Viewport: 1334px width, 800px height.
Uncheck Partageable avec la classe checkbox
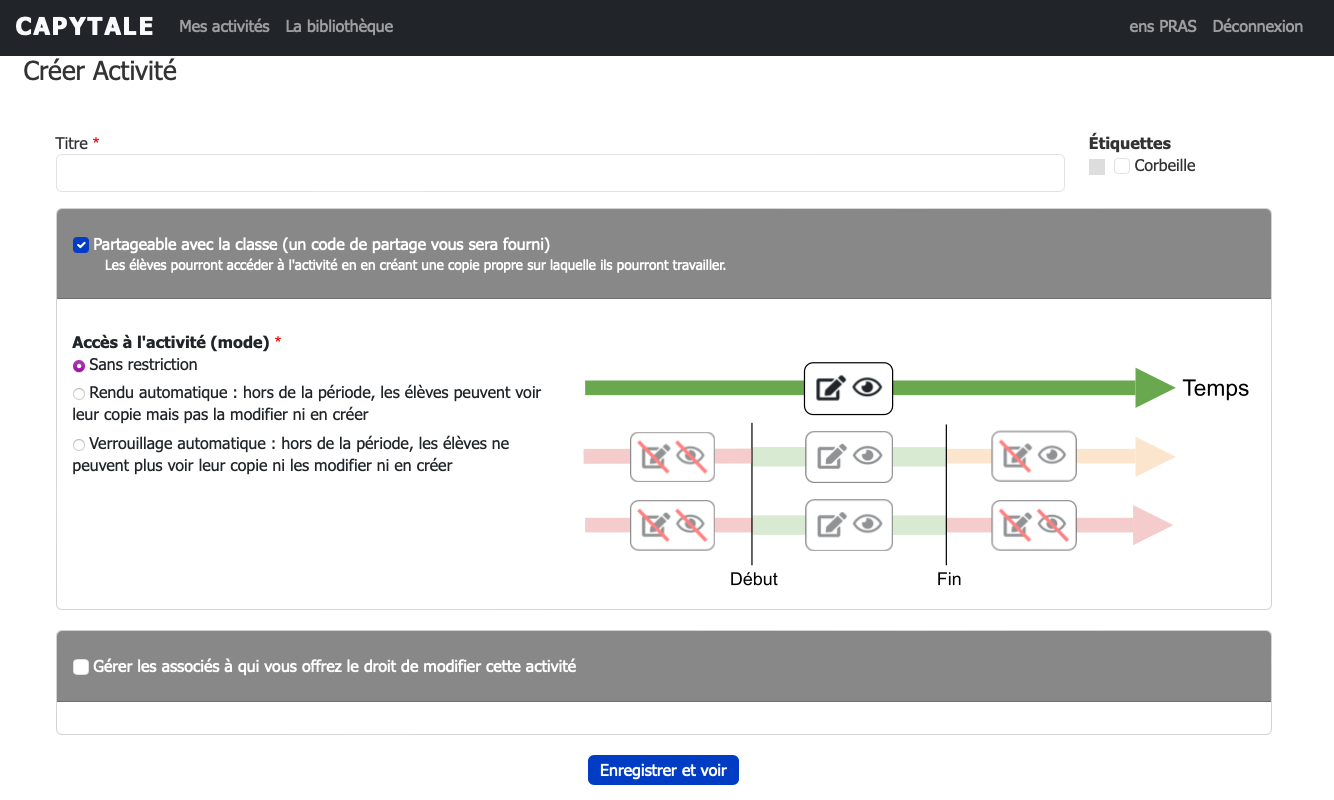click(x=81, y=245)
